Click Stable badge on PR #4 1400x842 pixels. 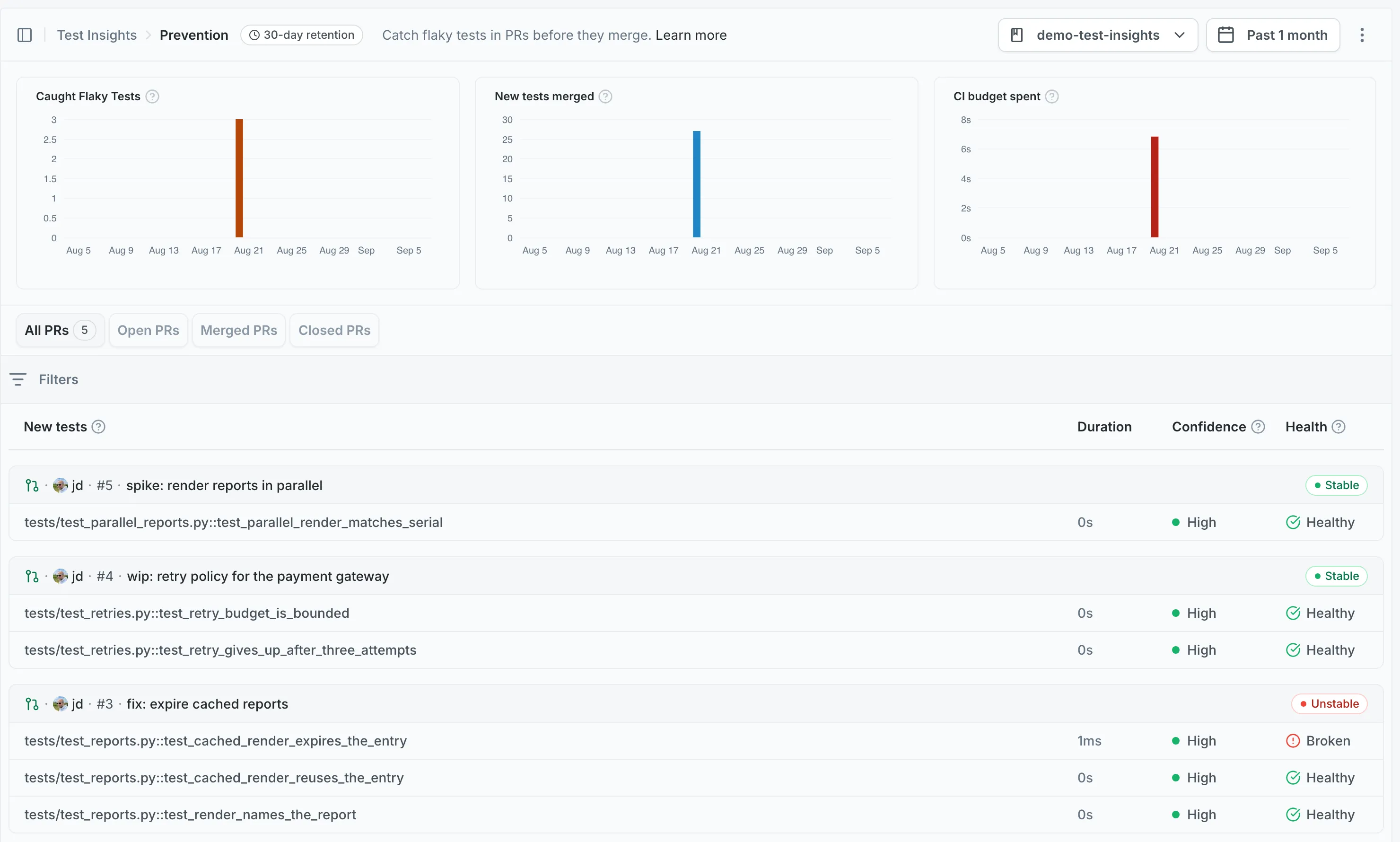[x=1336, y=577]
